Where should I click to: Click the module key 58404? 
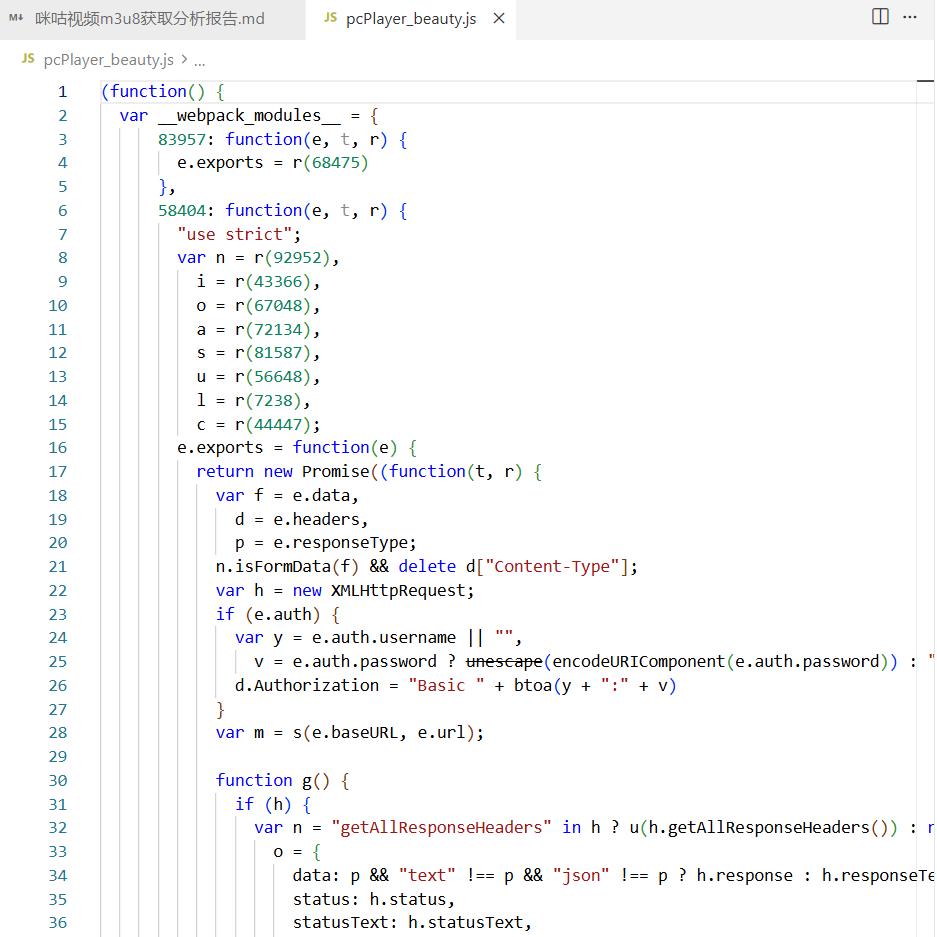[182, 210]
